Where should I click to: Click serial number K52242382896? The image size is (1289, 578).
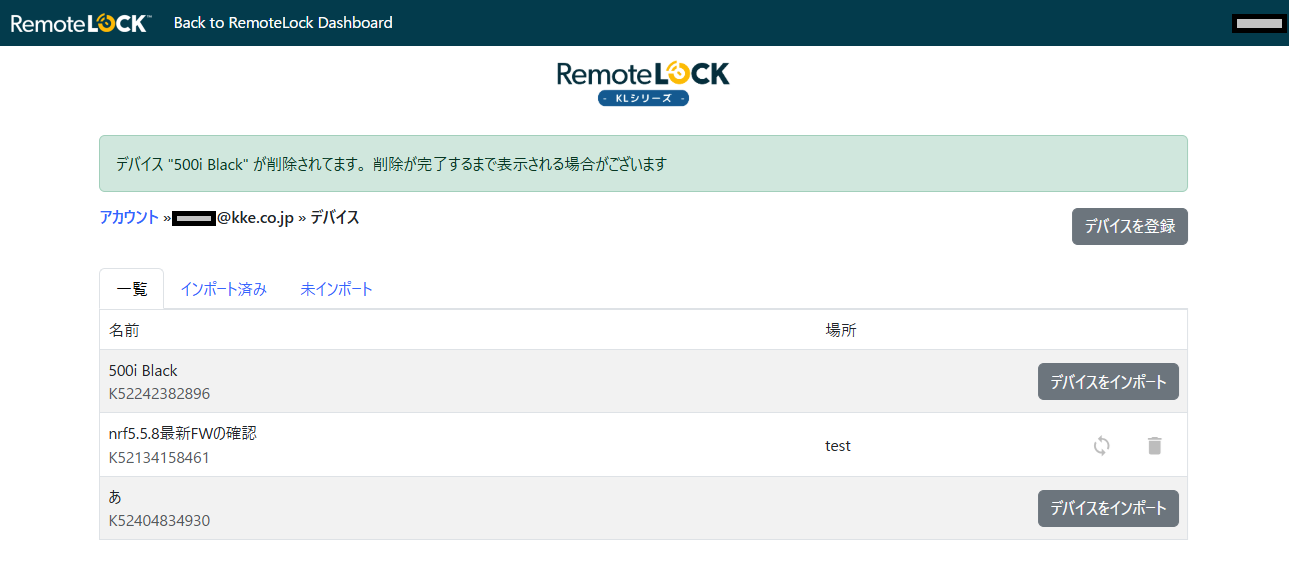tap(160, 393)
